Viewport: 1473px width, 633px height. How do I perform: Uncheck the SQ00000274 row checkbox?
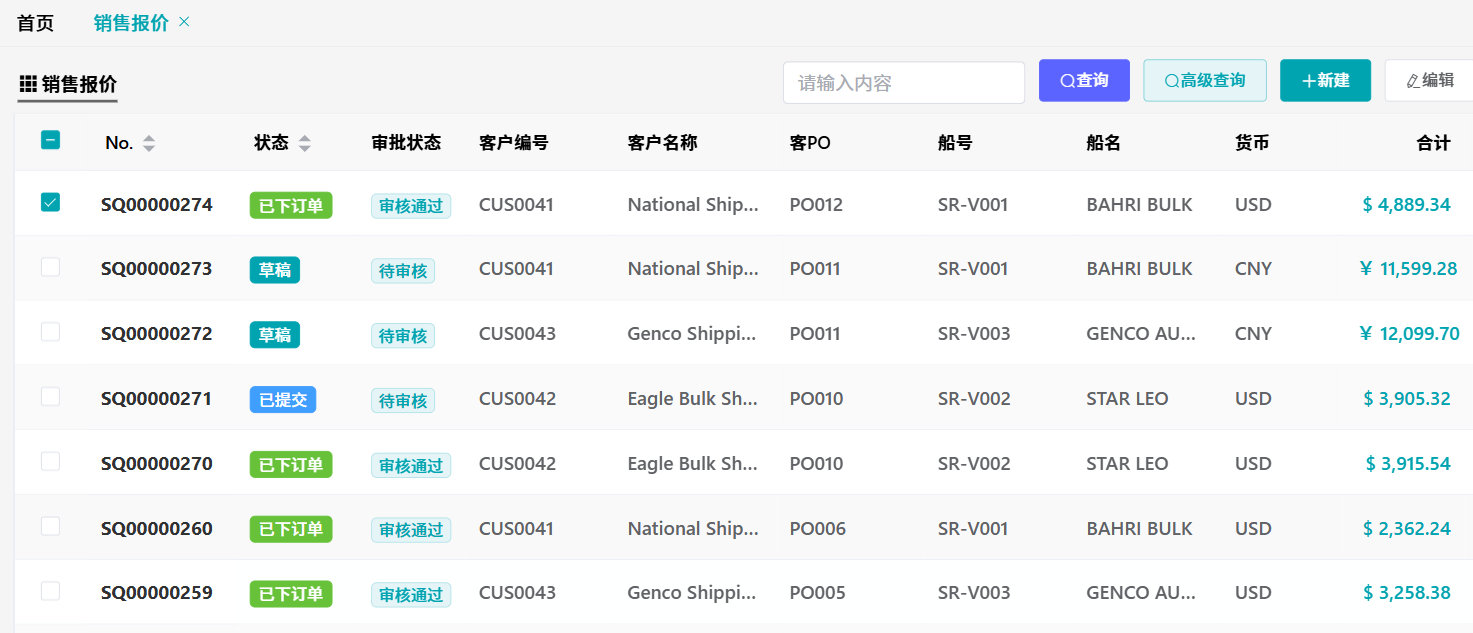tap(50, 203)
